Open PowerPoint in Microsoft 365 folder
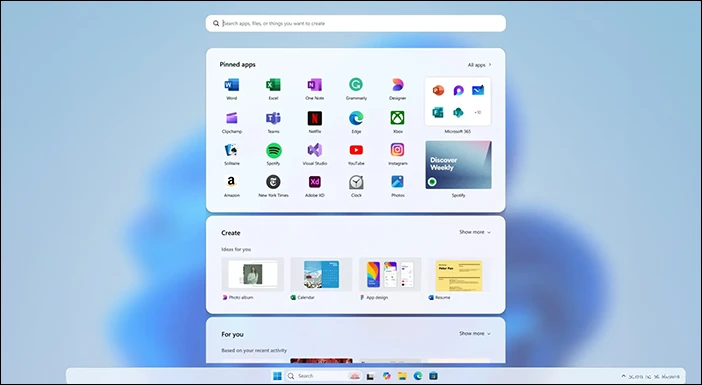This screenshot has width=702, height=385. (x=438, y=90)
